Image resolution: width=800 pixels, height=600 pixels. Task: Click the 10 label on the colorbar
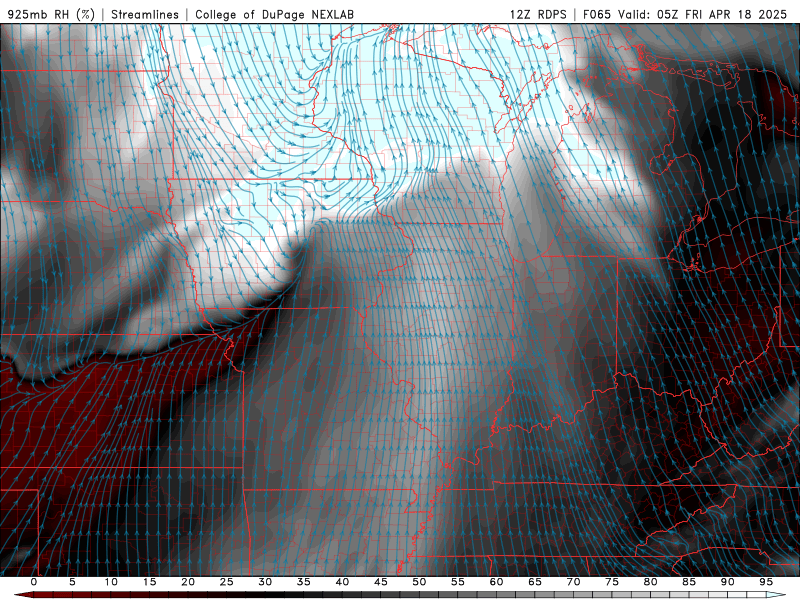pyautogui.click(x=111, y=582)
